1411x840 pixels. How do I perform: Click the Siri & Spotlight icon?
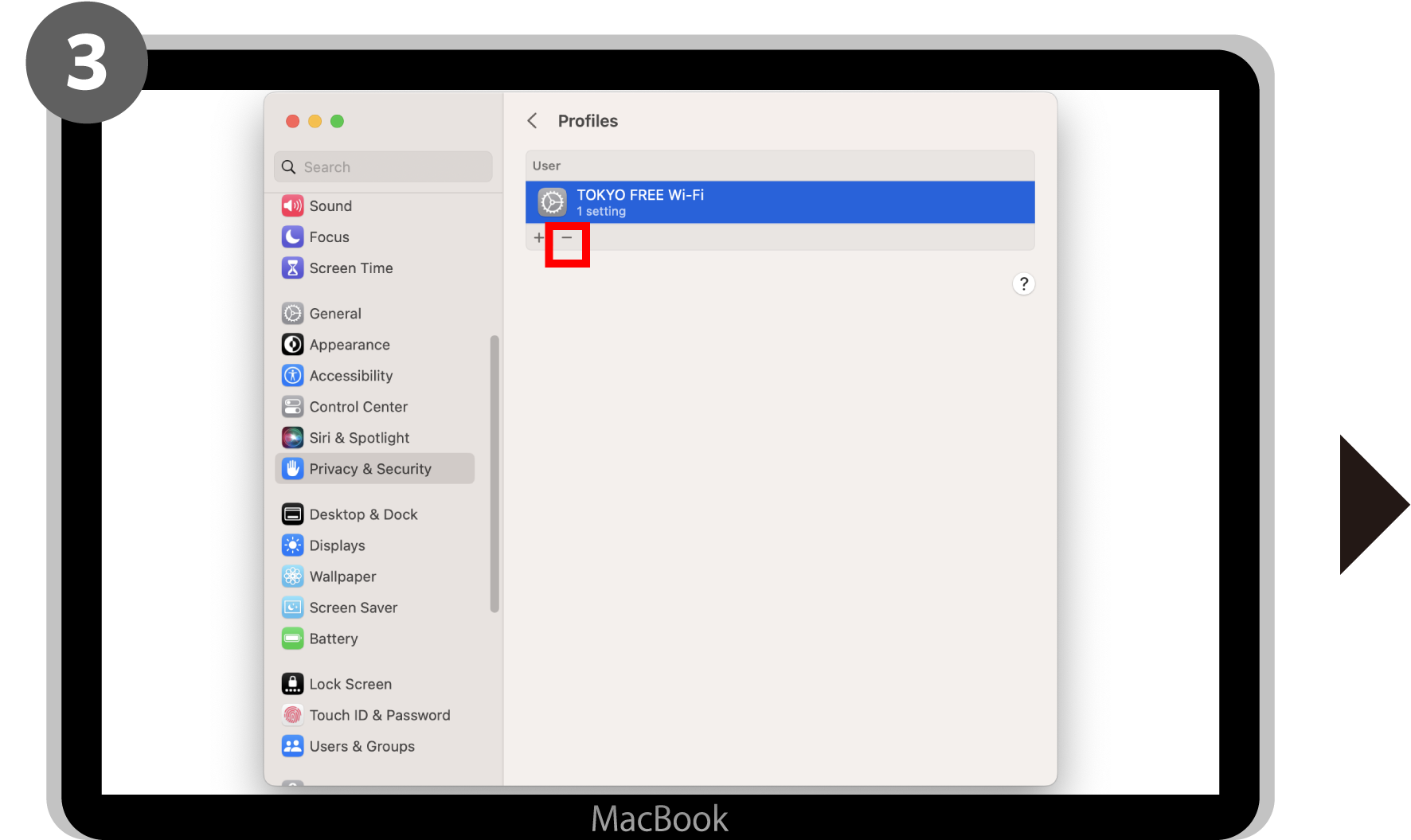click(292, 438)
